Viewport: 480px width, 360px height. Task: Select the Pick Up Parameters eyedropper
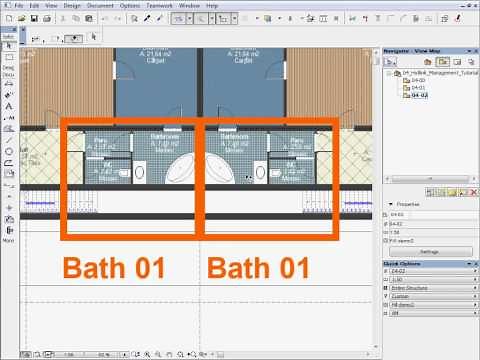pyautogui.click(x=147, y=19)
